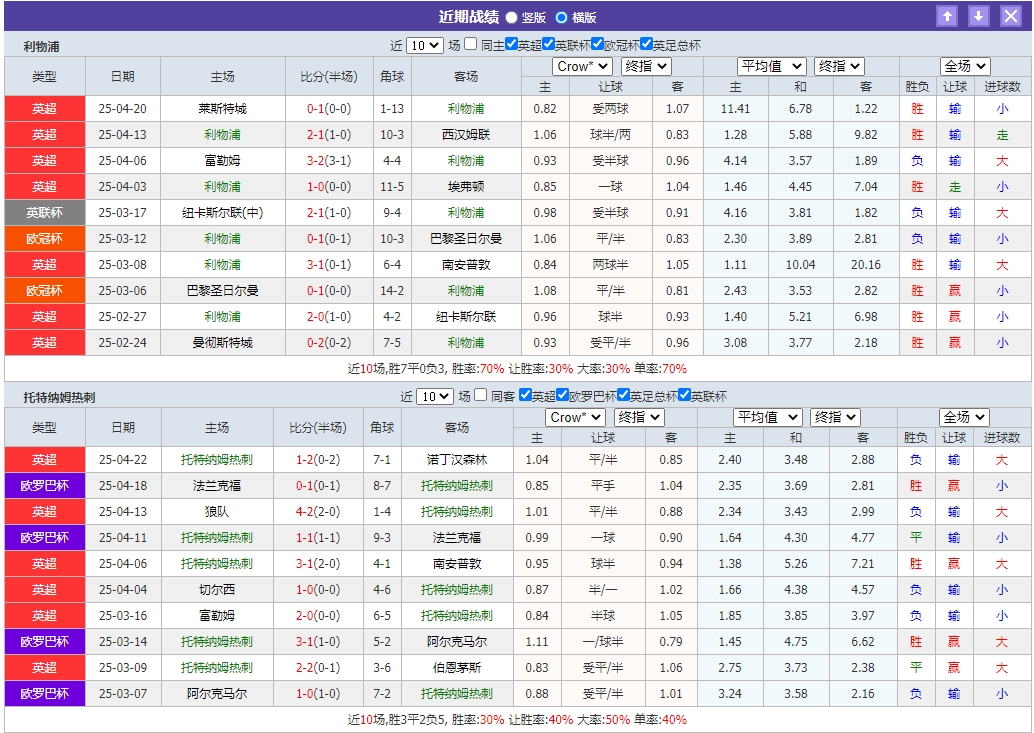Disable the 欧冠杯 checkbox in Liverpool section
The height and width of the screenshot is (733, 1034).
[x=598, y=42]
